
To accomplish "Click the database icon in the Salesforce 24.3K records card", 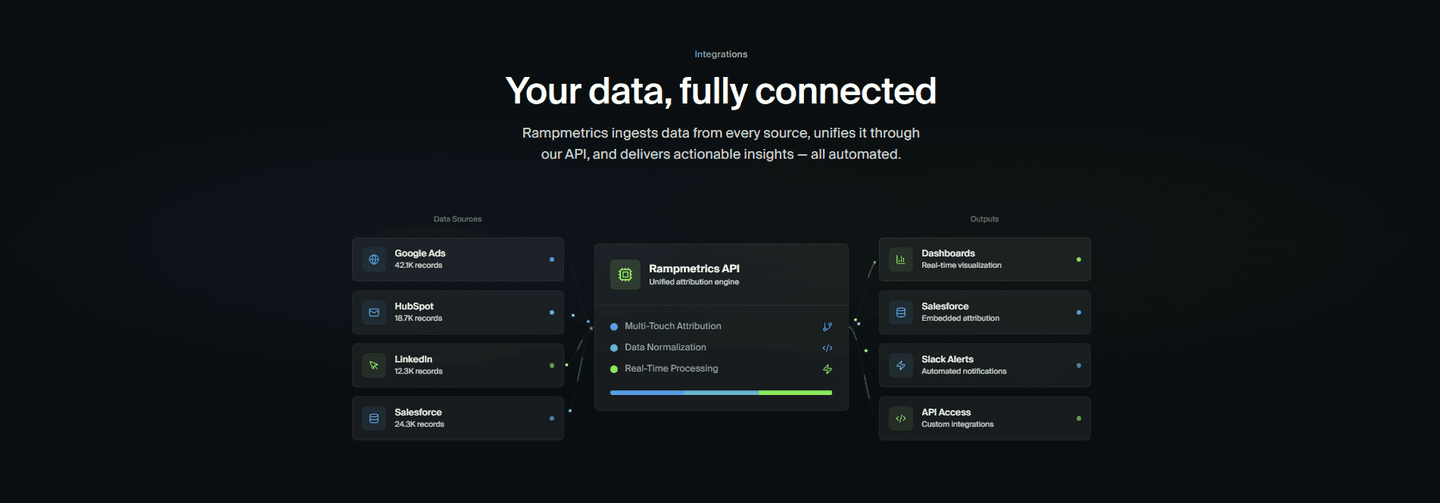I will pyautogui.click(x=374, y=418).
